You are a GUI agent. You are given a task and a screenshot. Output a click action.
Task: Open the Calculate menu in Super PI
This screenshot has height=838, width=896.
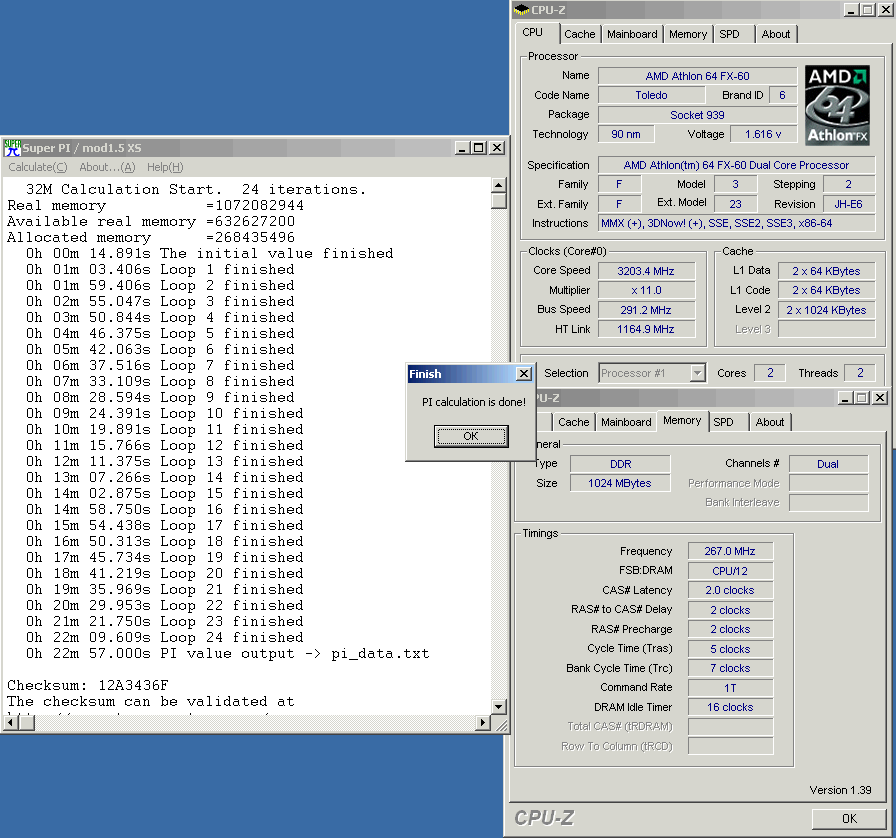tap(38, 167)
